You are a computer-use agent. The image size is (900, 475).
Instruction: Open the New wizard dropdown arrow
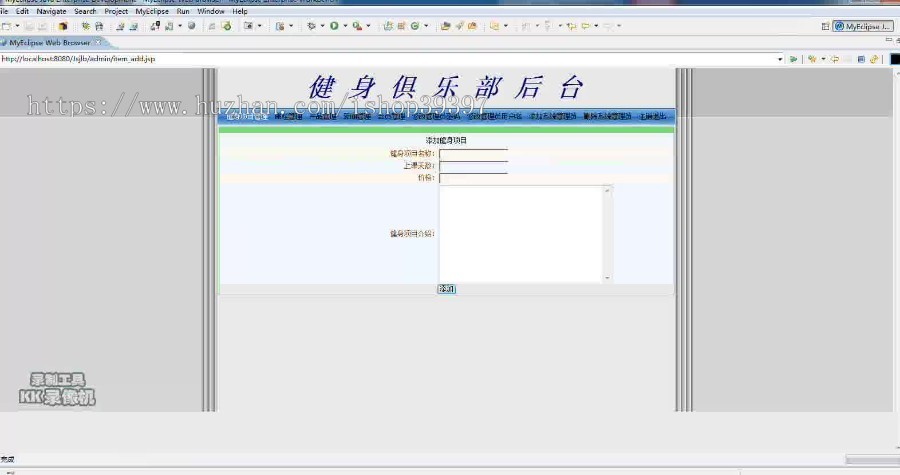[17, 26]
